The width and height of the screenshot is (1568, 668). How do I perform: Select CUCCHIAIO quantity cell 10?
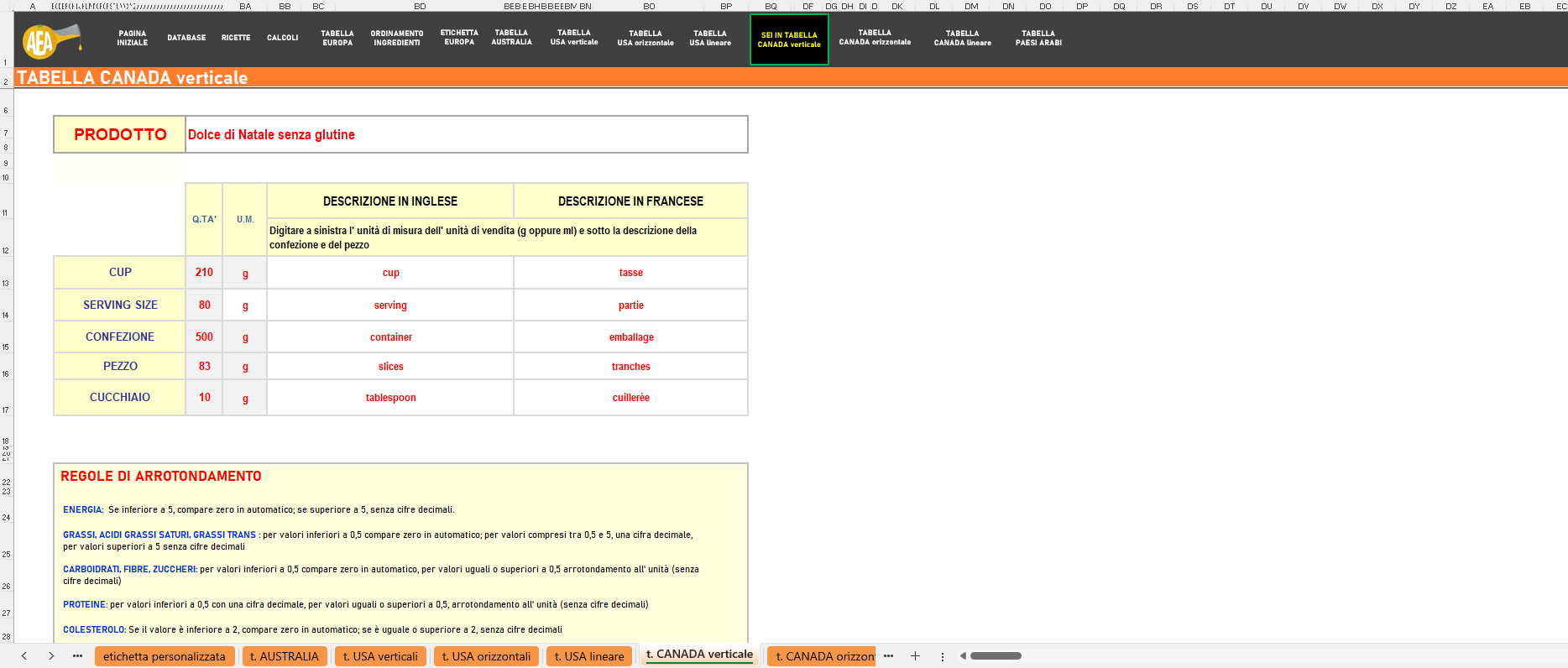point(204,397)
